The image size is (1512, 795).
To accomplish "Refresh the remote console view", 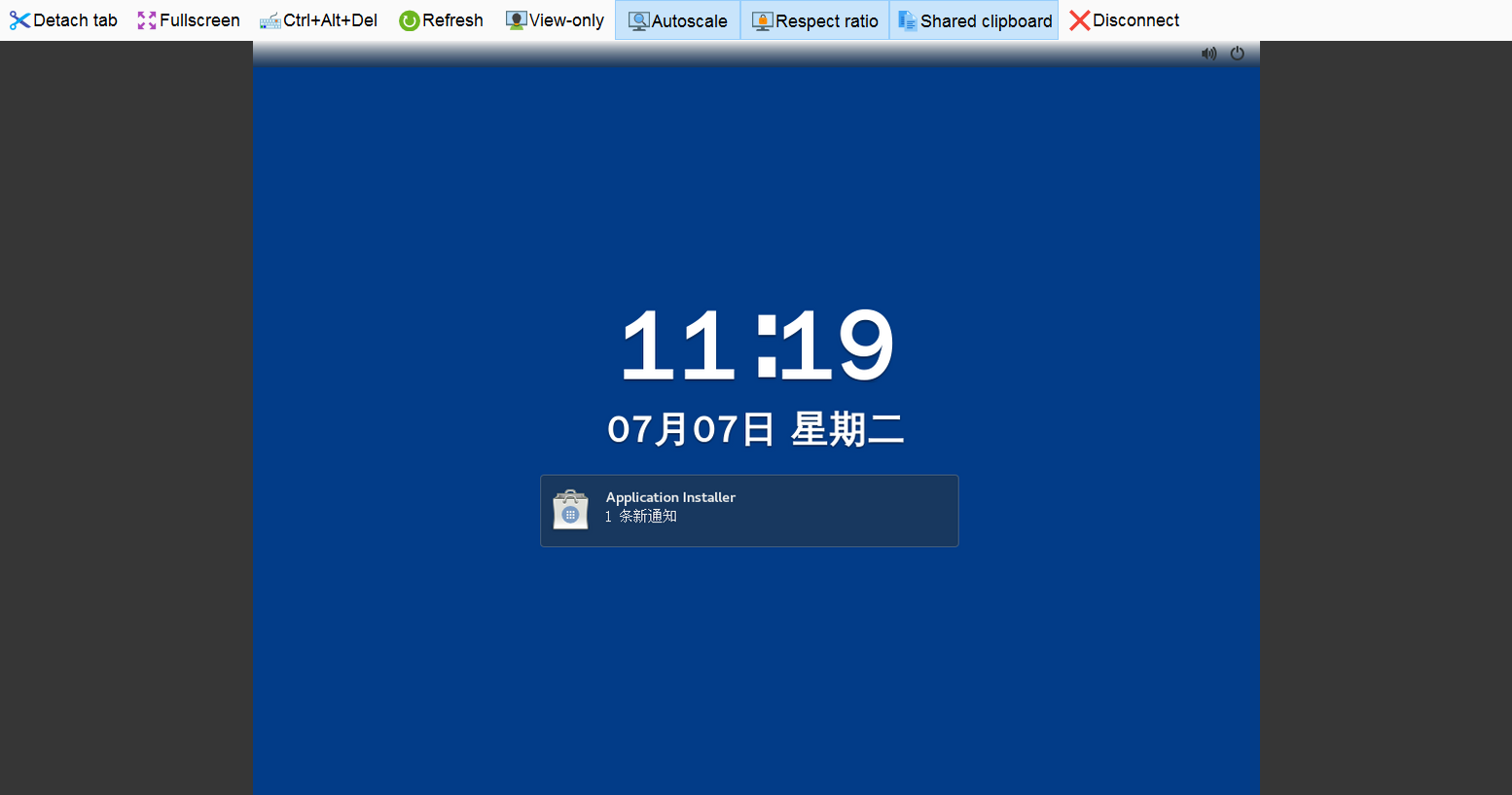I will [x=441, y=19].
